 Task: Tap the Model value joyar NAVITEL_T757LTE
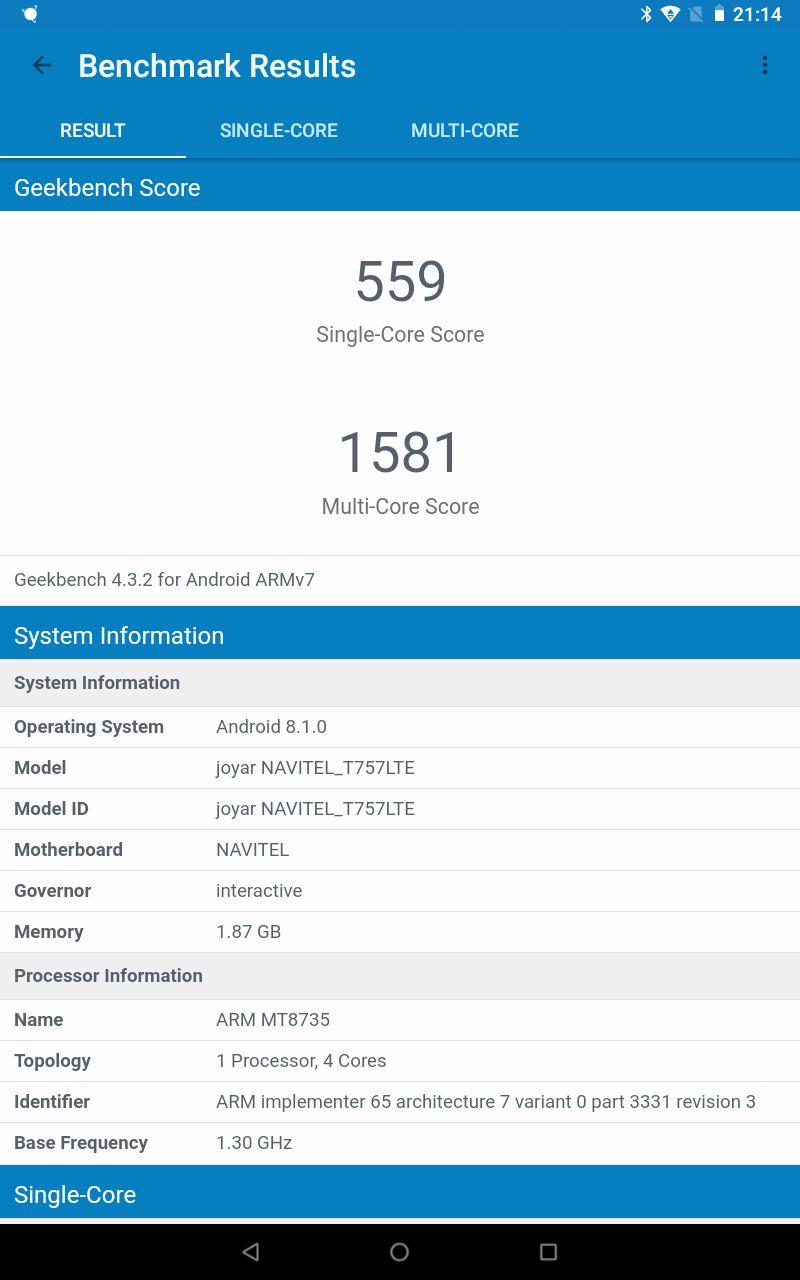tap(315, 768)
